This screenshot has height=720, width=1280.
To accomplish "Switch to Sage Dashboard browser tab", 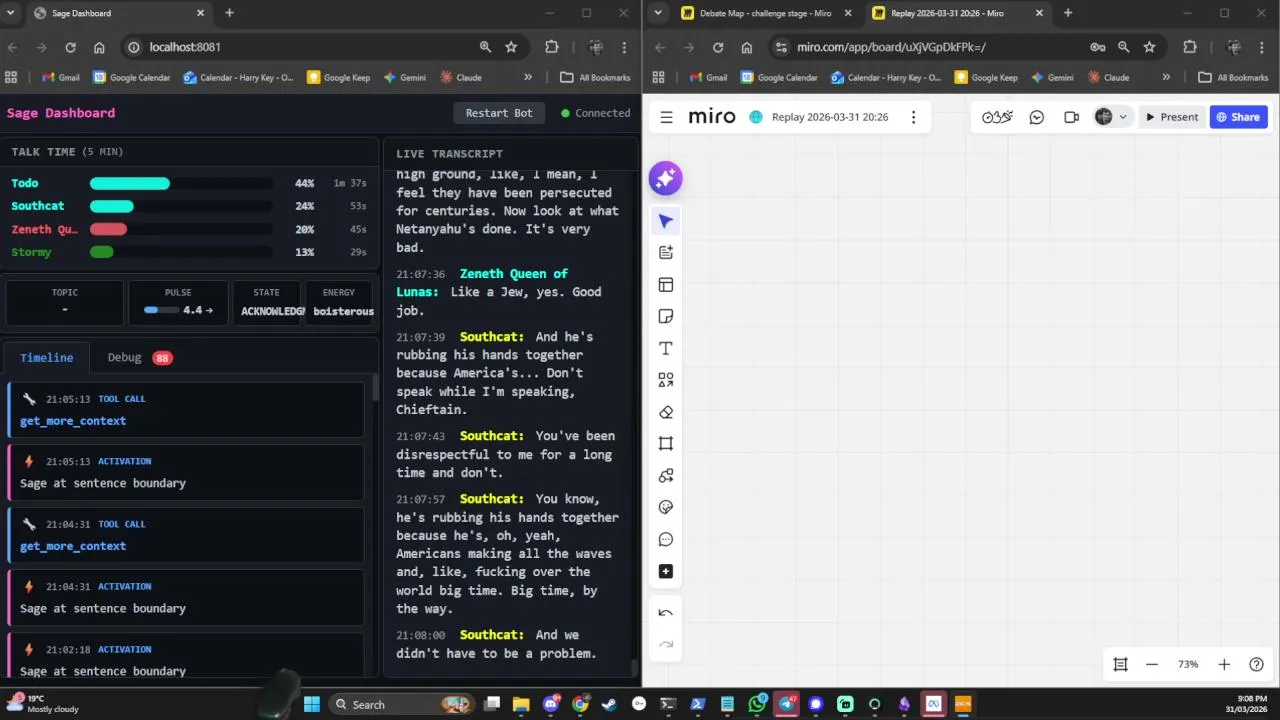I will click(x=118, y=13).
